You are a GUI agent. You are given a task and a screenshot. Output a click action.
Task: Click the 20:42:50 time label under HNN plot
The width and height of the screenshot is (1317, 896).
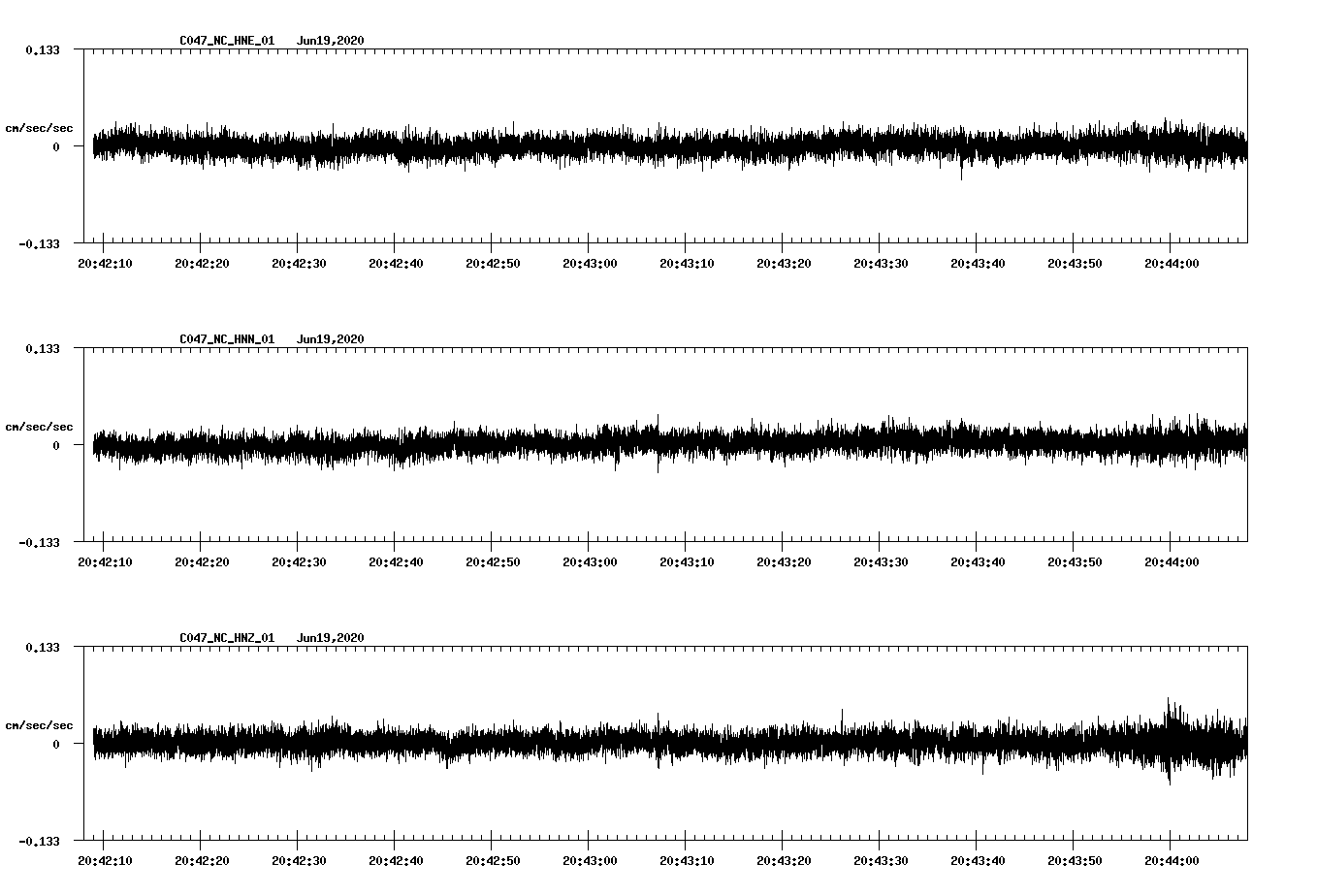[x=493, y=562]
